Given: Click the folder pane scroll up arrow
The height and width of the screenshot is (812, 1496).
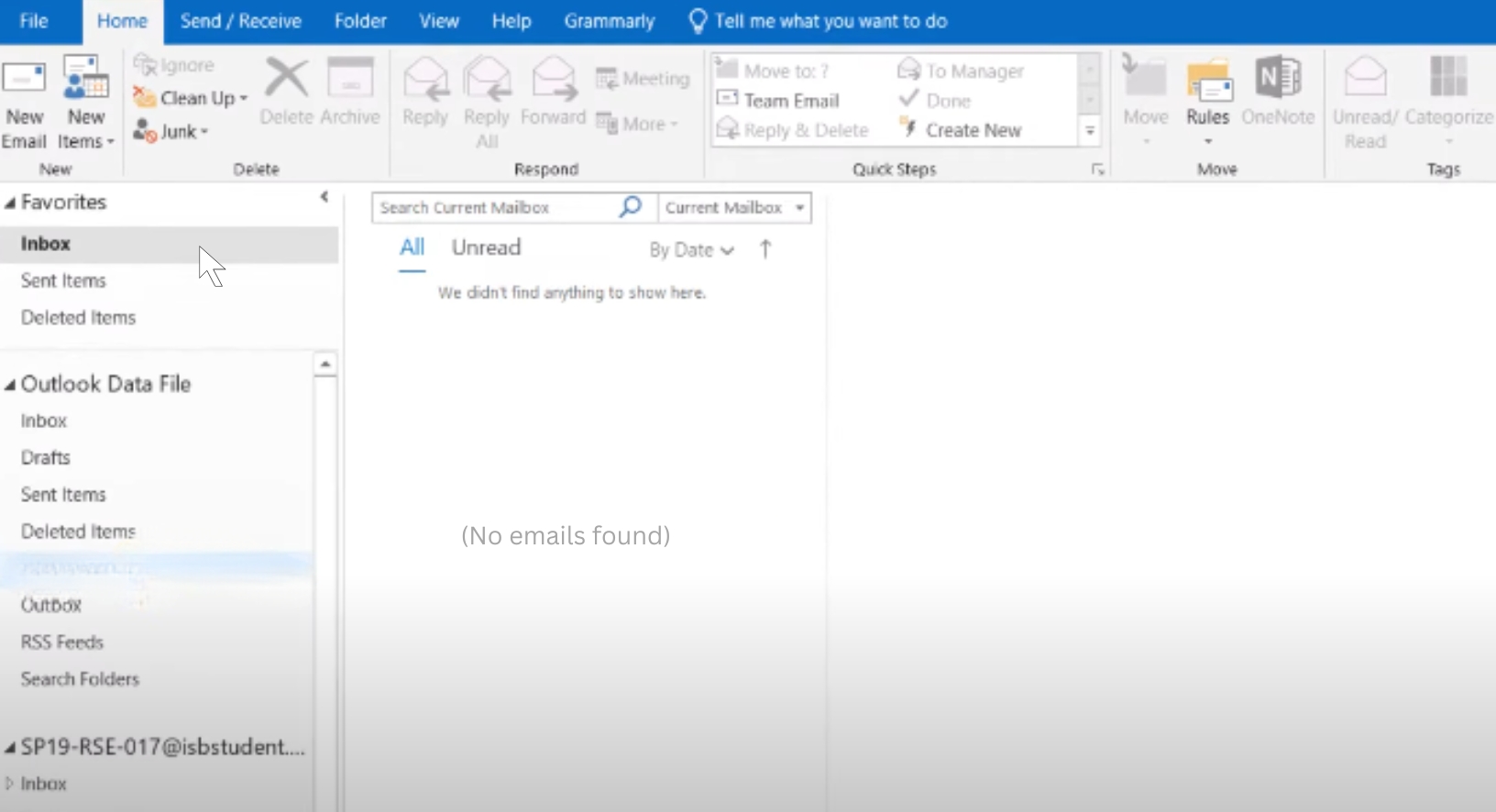Looking at the screenshot, I should click(324, 365).
